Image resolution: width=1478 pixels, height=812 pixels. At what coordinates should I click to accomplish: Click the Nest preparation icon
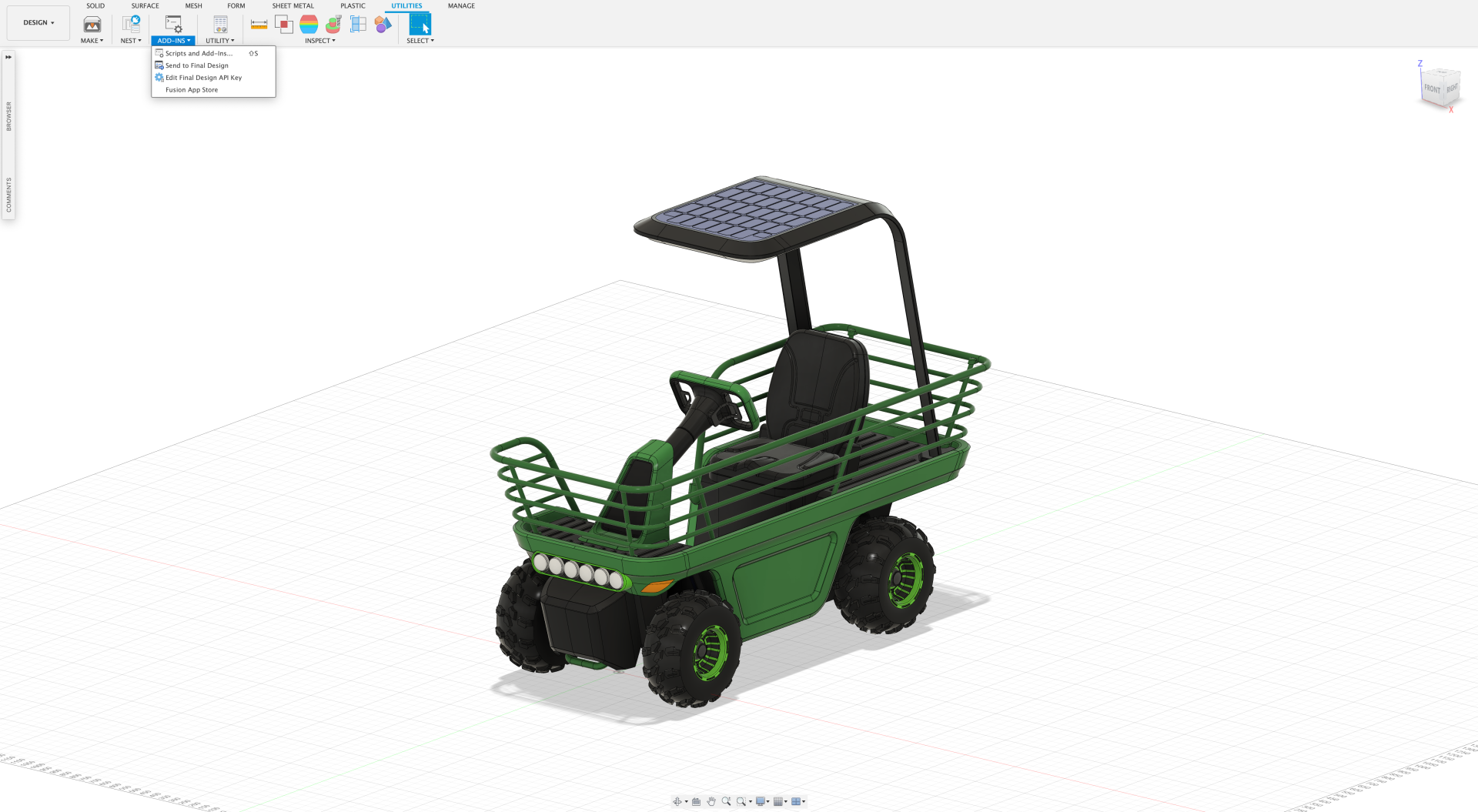click(131, 25)
